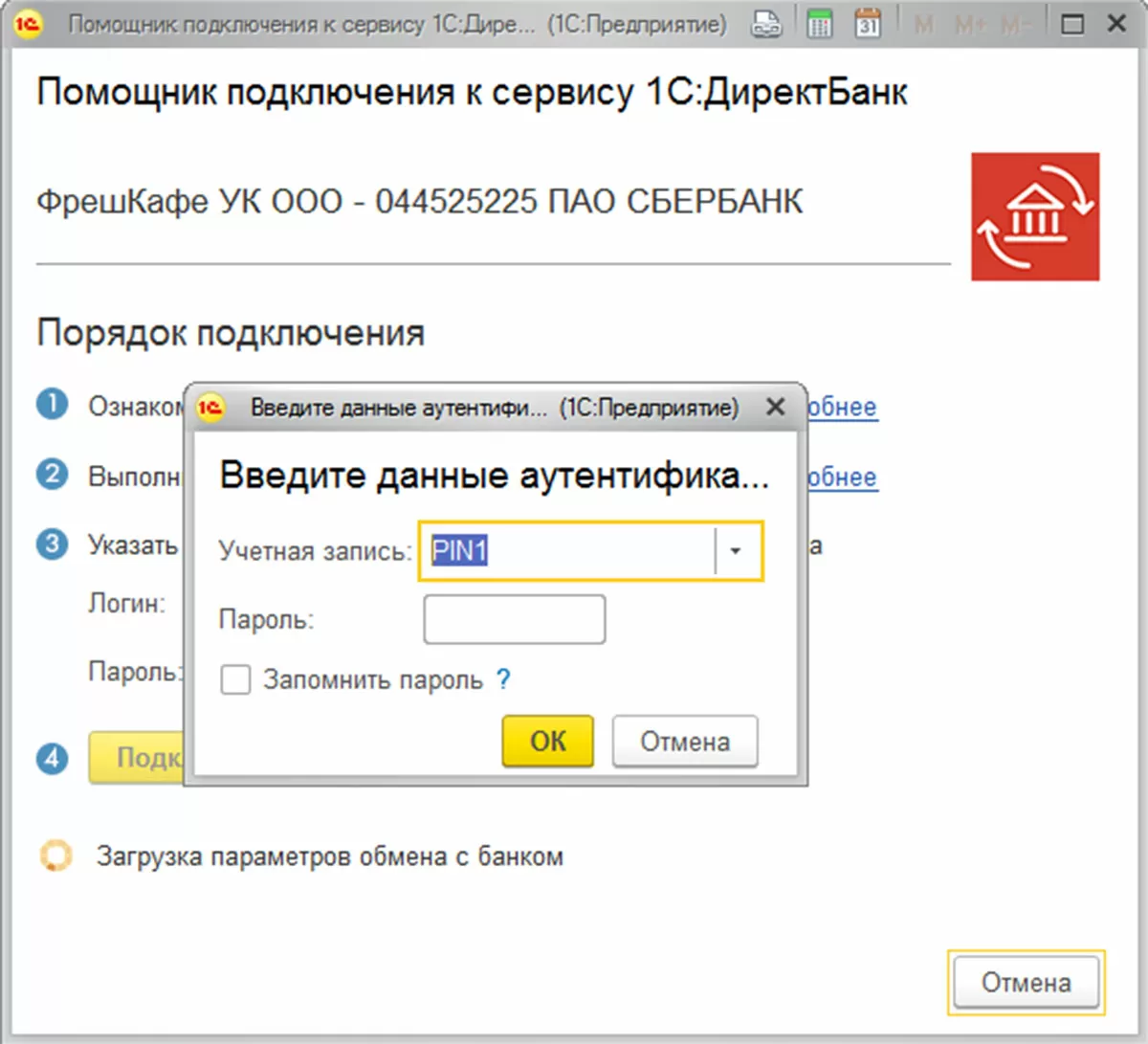Click the yellow Подключить button in step 4
The width and height of the screenshot is (1148, 1044).
point(136,758)
